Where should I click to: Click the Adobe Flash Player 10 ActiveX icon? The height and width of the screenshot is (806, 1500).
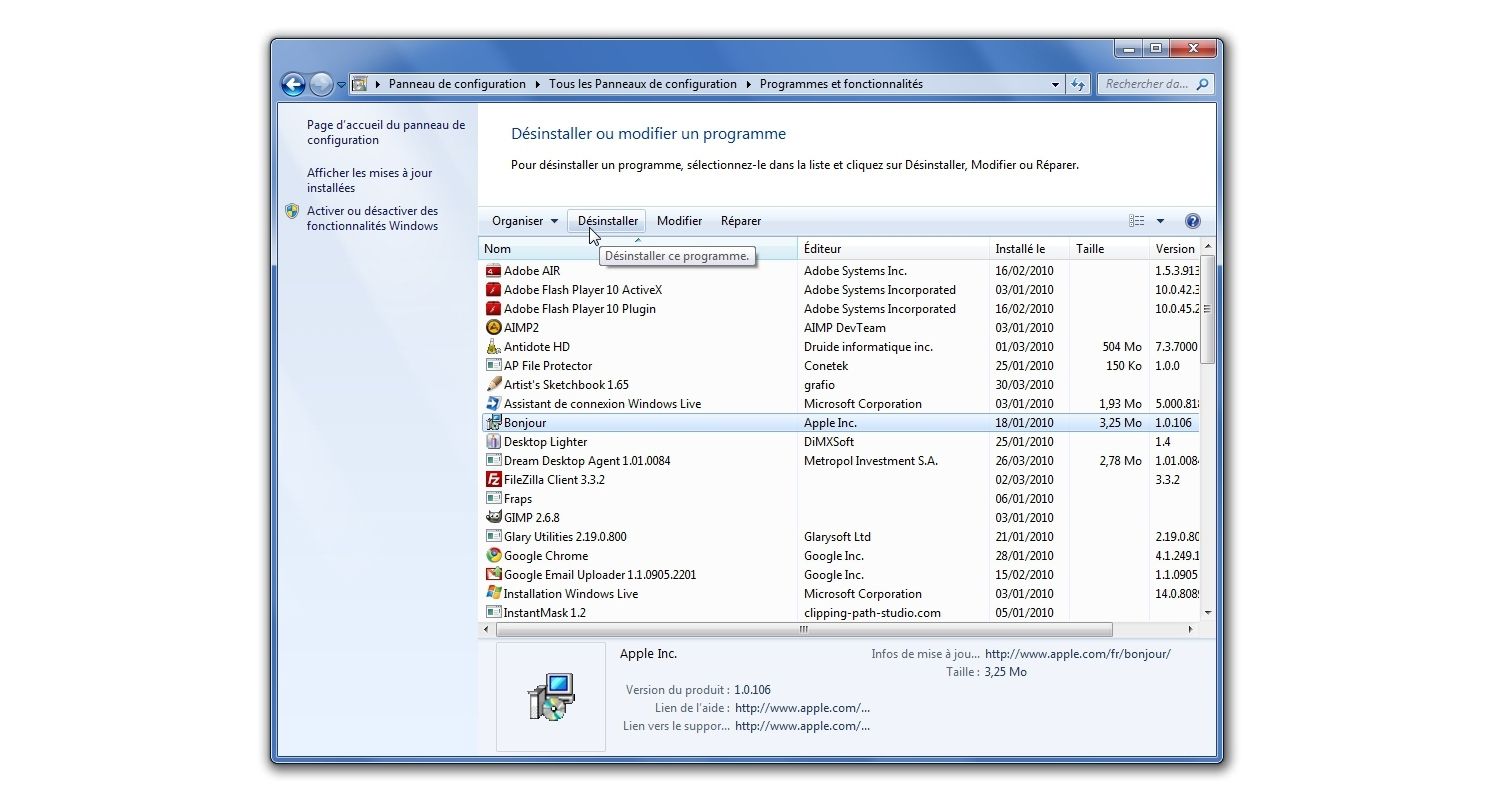(x=493, y=289)
